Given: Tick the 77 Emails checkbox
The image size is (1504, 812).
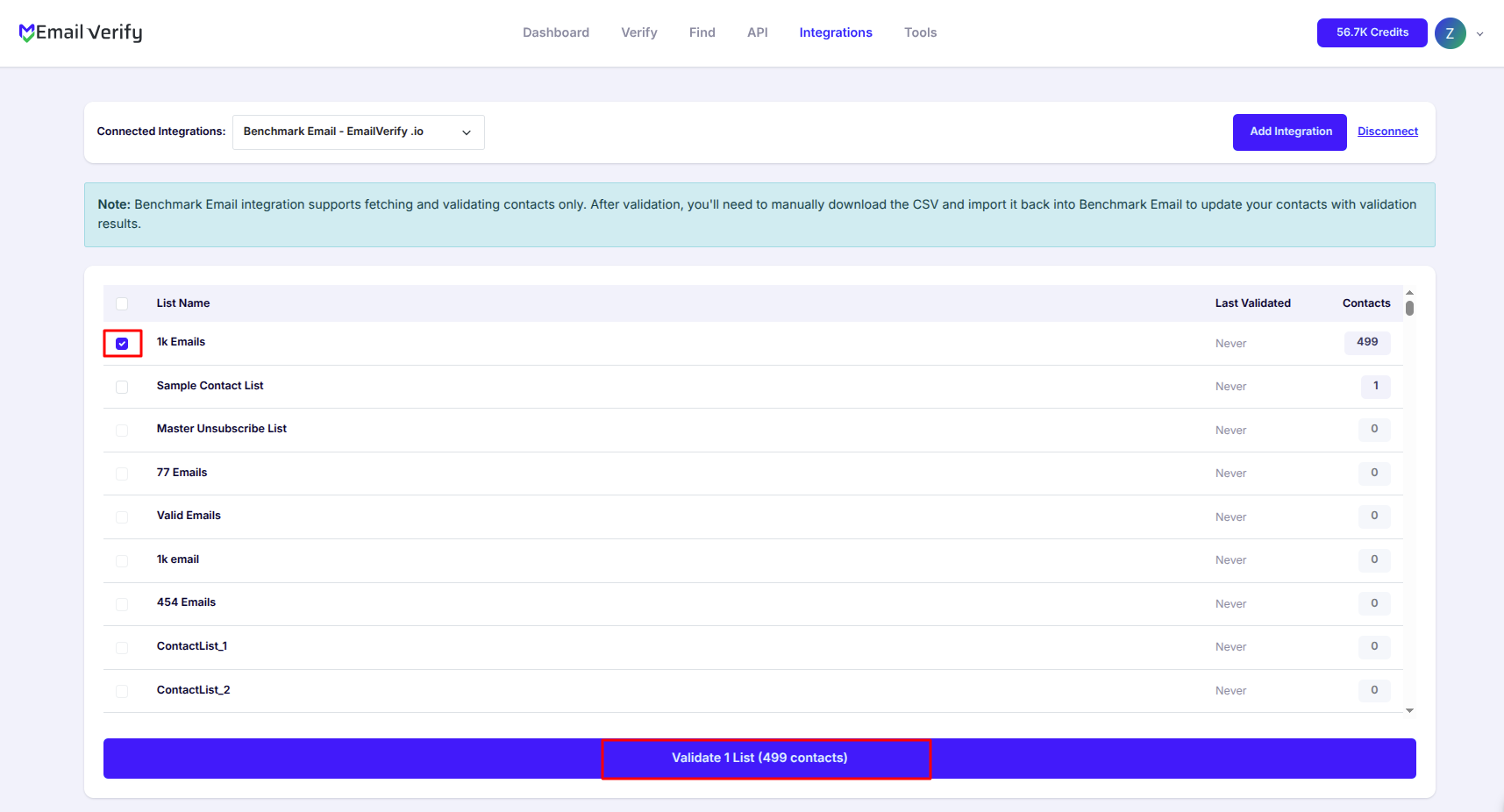Looking at the screenshot, I should tap(122, 474).
